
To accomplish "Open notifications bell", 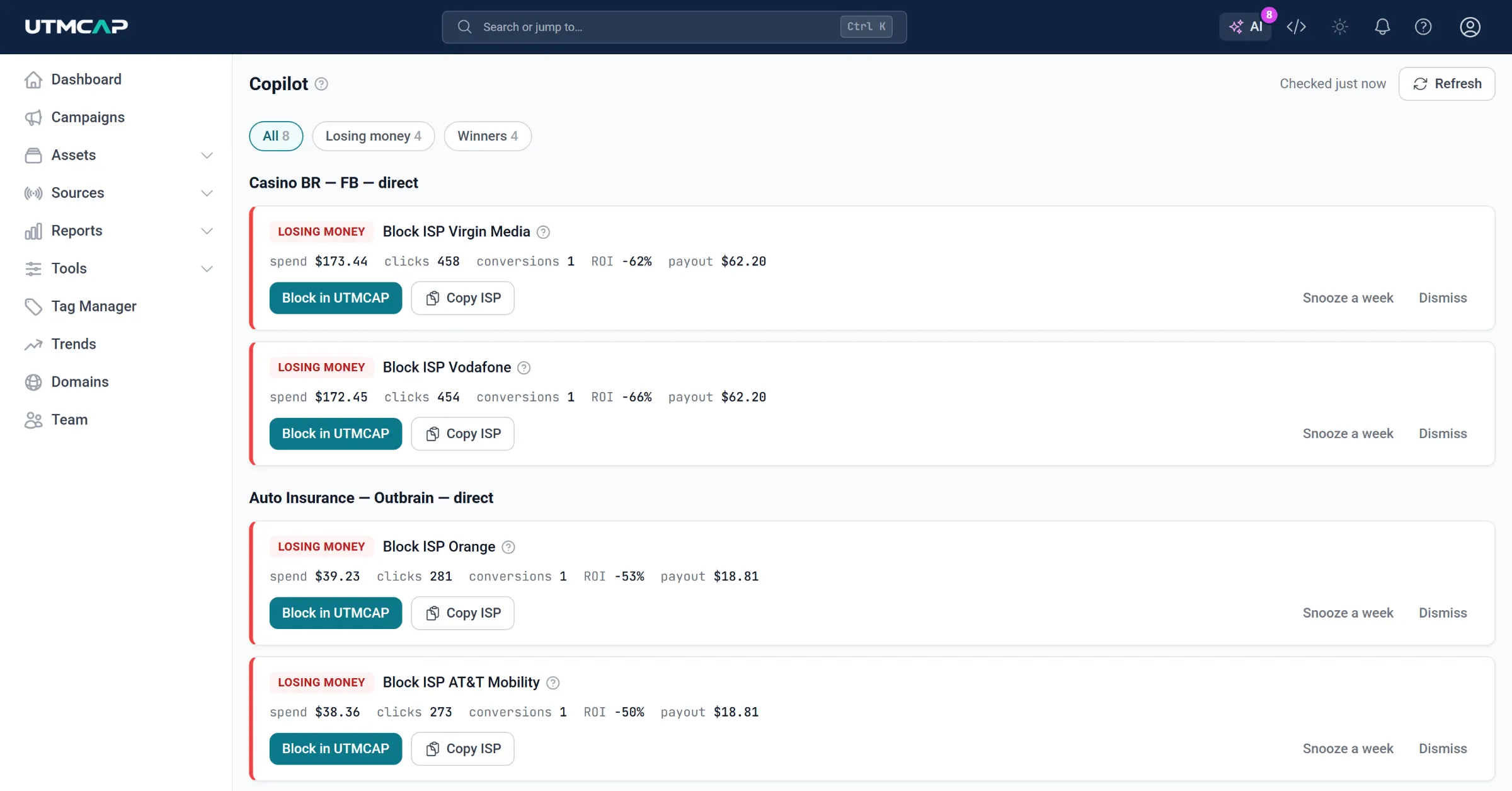I will click(1382, 26).
